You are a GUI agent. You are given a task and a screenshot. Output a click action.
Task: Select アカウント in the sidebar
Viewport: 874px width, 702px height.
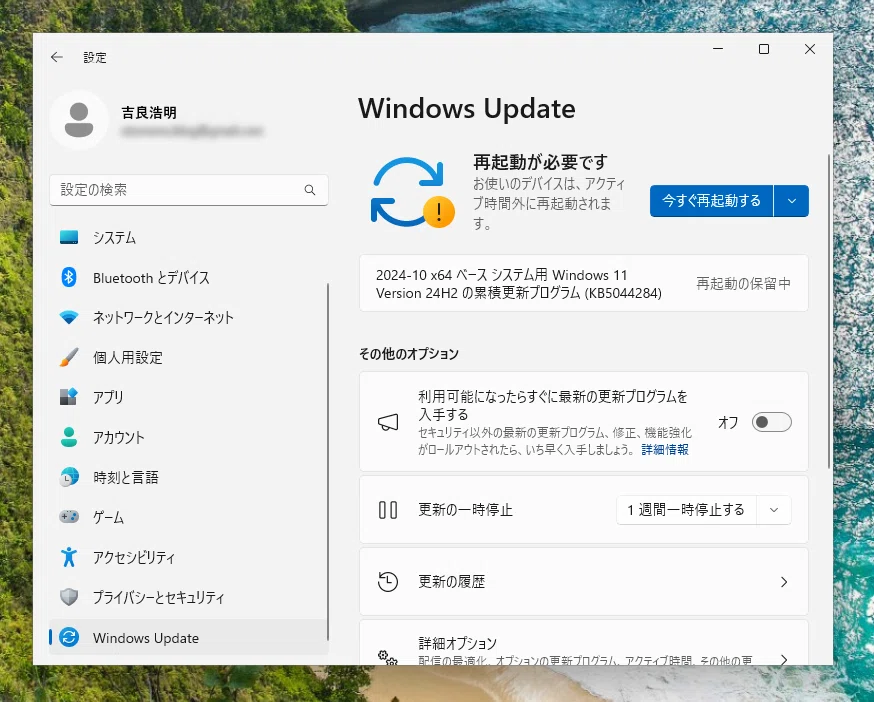[188, 437]
